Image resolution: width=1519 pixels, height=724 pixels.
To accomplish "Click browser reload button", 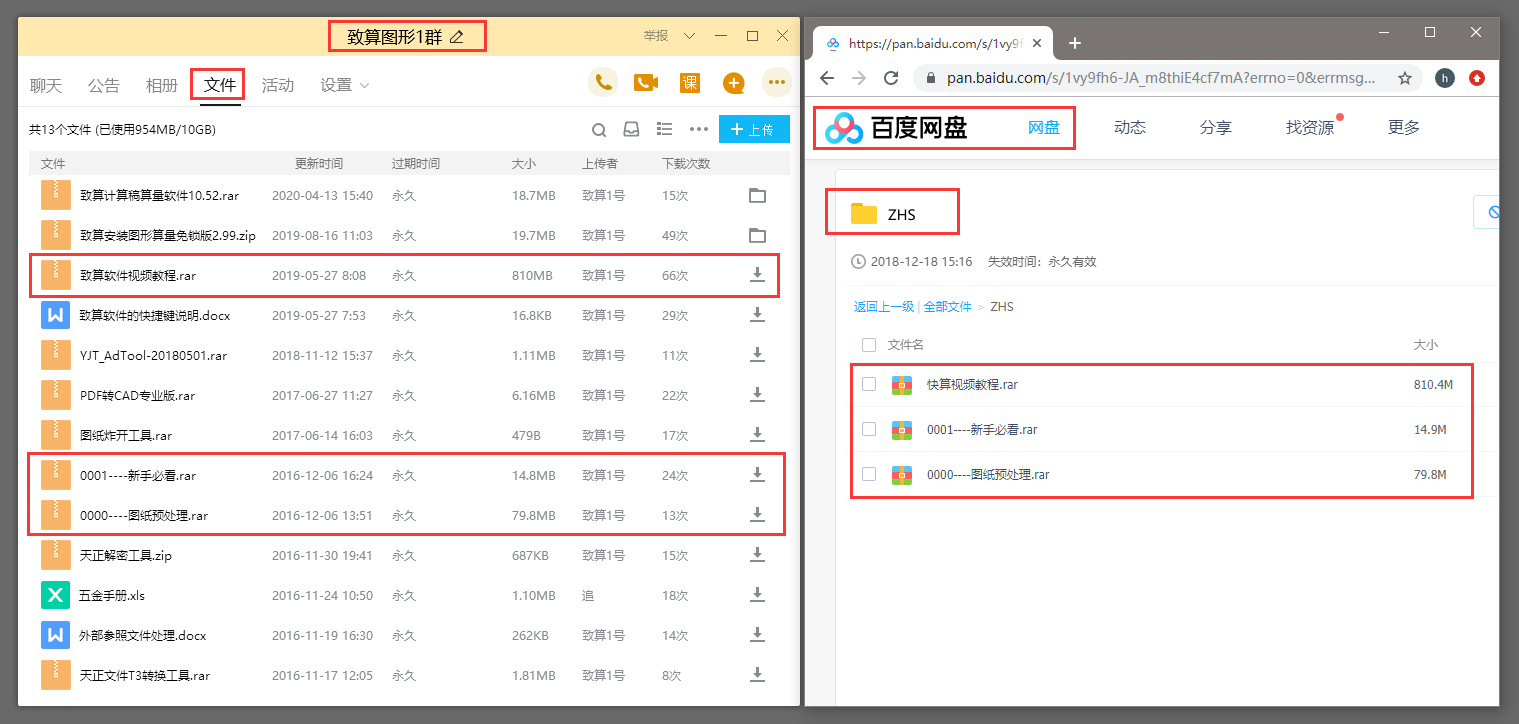I will pyautogui.click(x=891, y=78).
